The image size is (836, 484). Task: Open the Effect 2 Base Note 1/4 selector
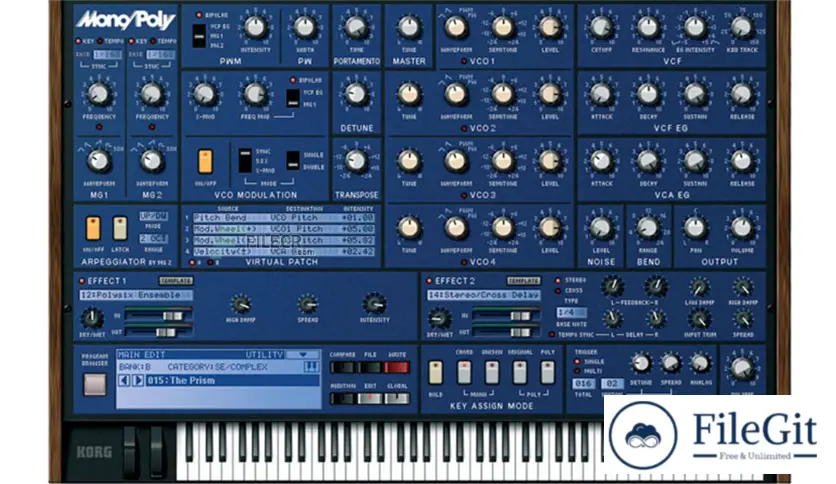click(571, 313)
